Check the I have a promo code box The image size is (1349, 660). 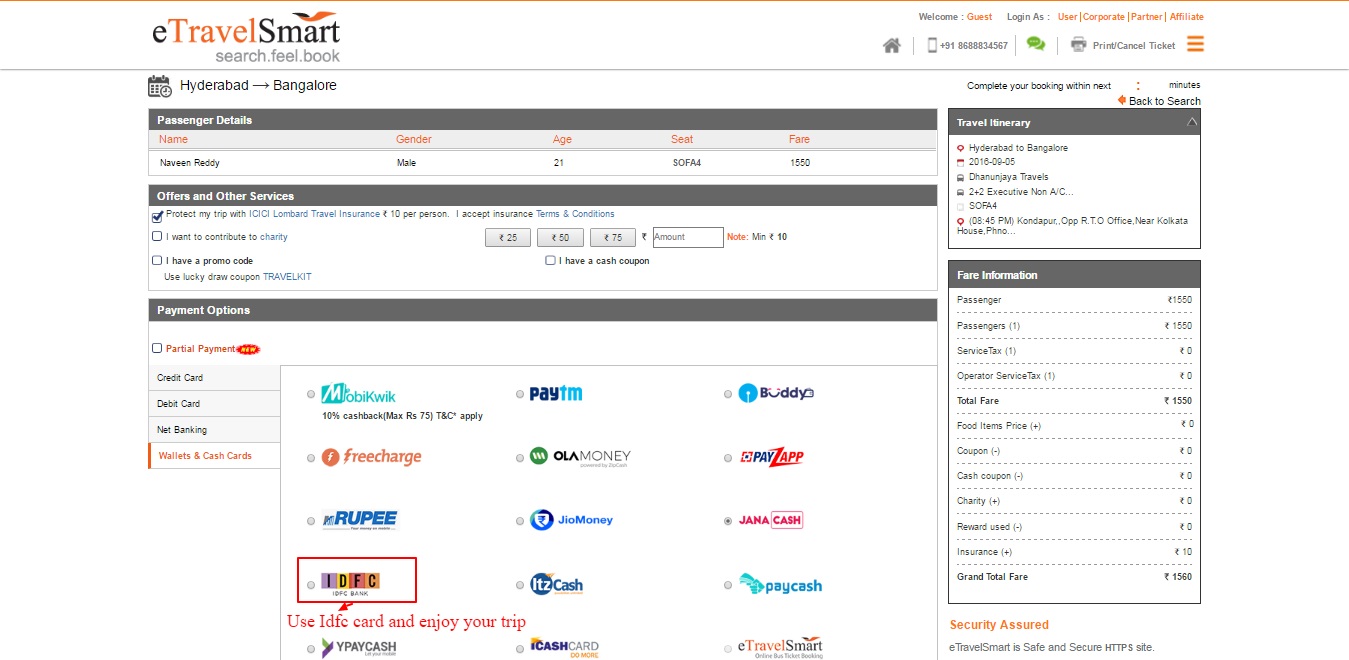(157, 261)
